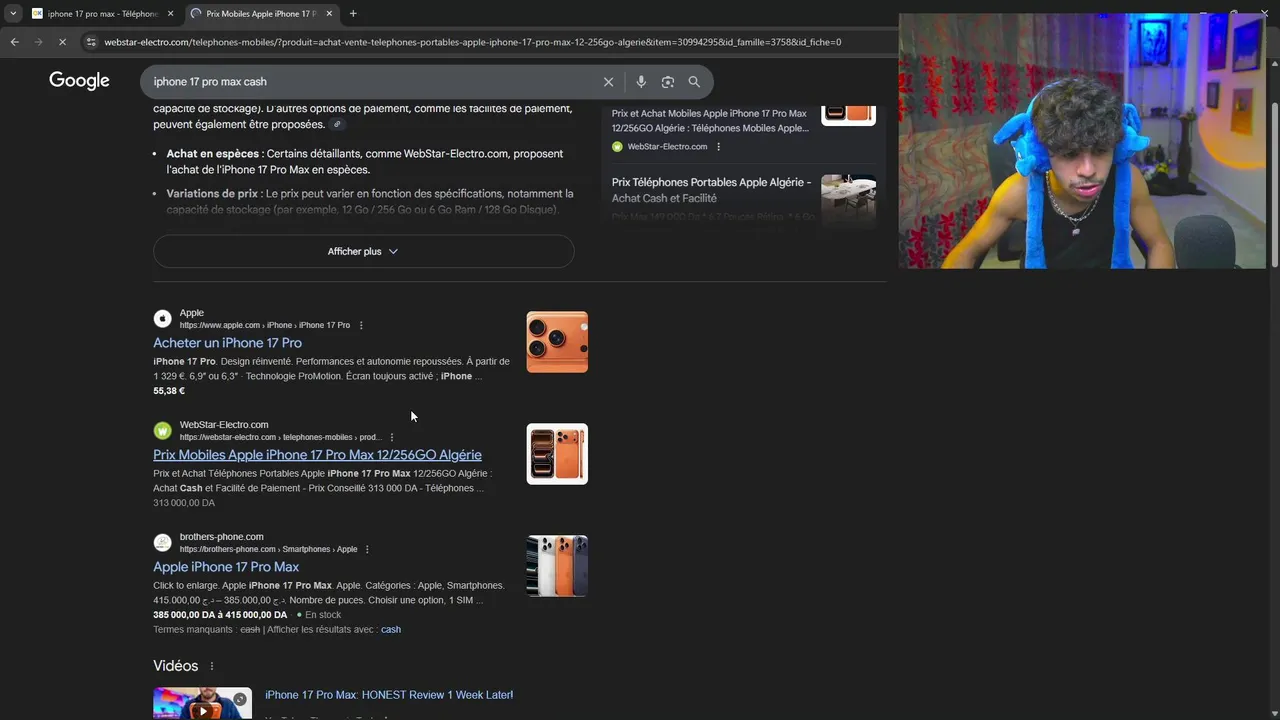1280x720 pixels.
Task: Open Prix Mobiles Apple iPhone 17 Pro Max link
Action: [317, 455]
